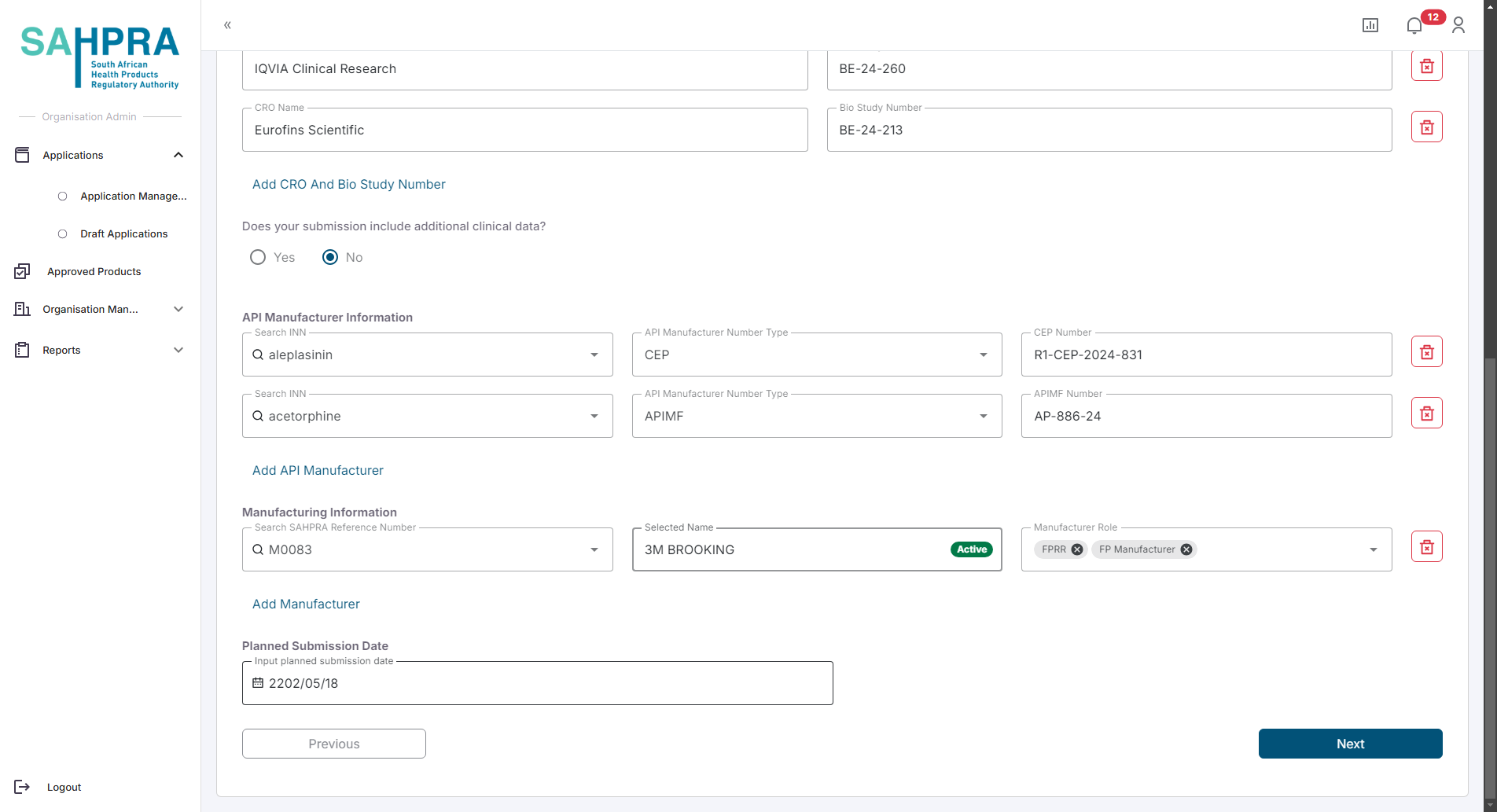Delete the 3M BROOKING manufacturer row
The width and height of the screenshot is (1497, 812).
click(x=1426, y=547)
